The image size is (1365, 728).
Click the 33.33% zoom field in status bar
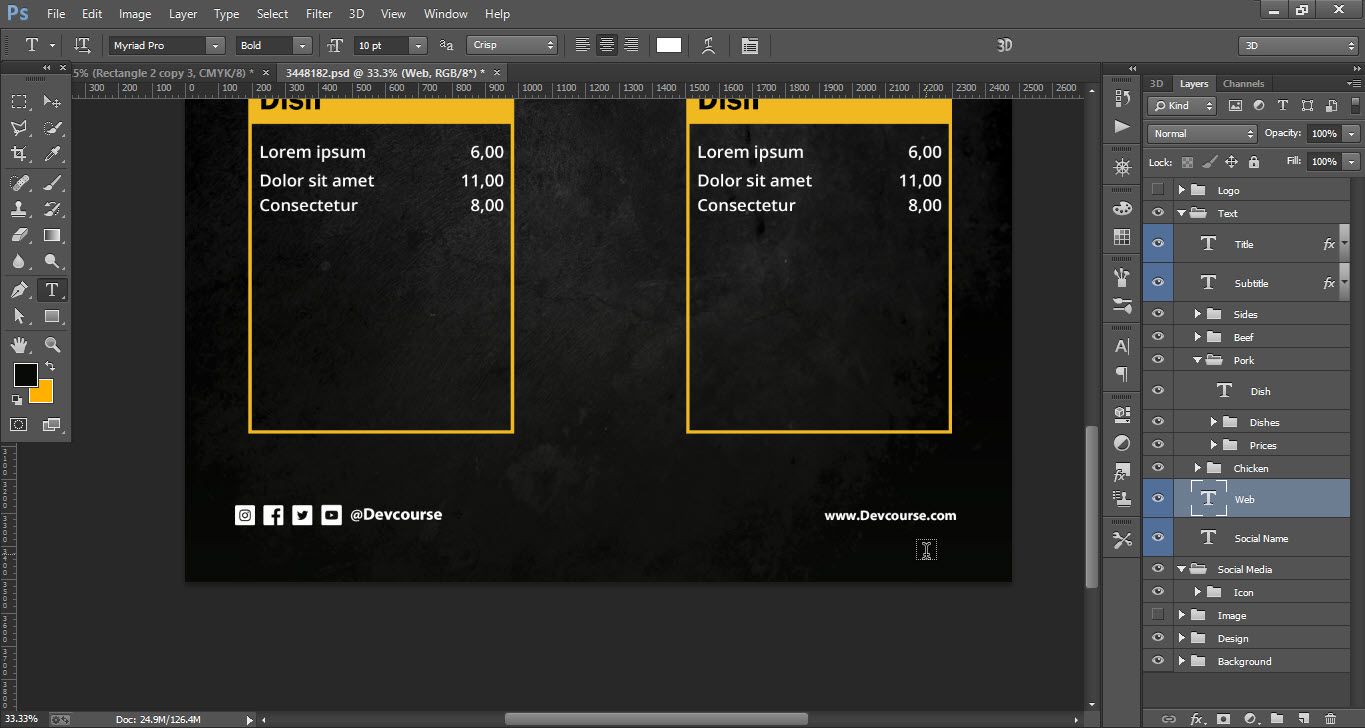pos(20,718)
